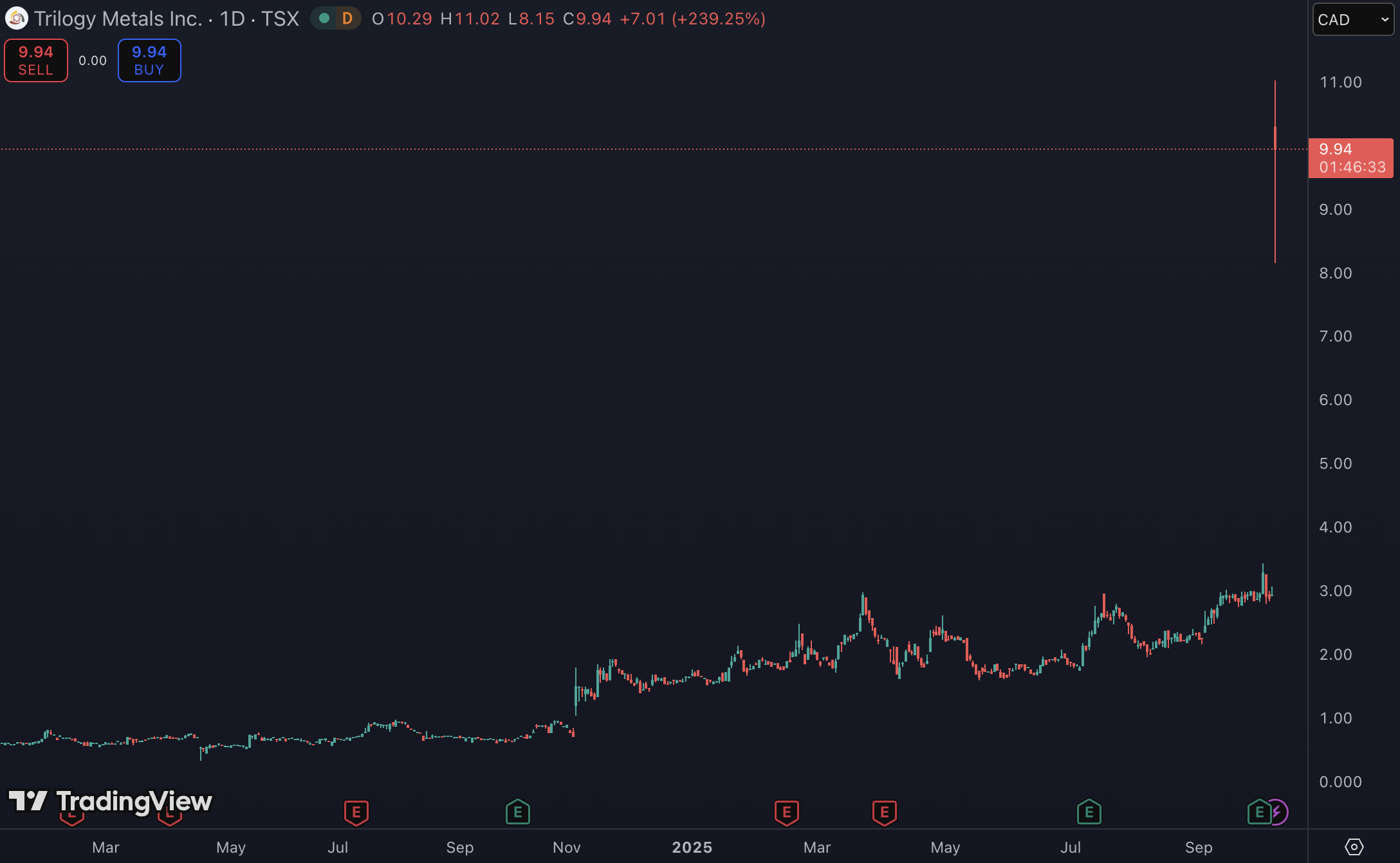Click the 9.94 SELL button

pyautogui.click(x=36, y=60)
